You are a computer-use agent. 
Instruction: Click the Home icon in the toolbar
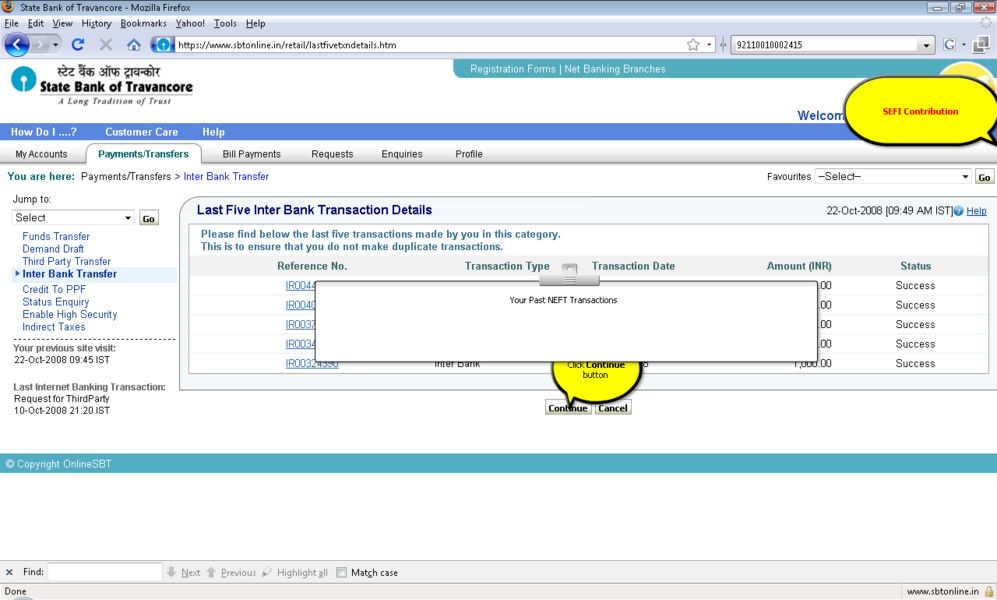133,45
